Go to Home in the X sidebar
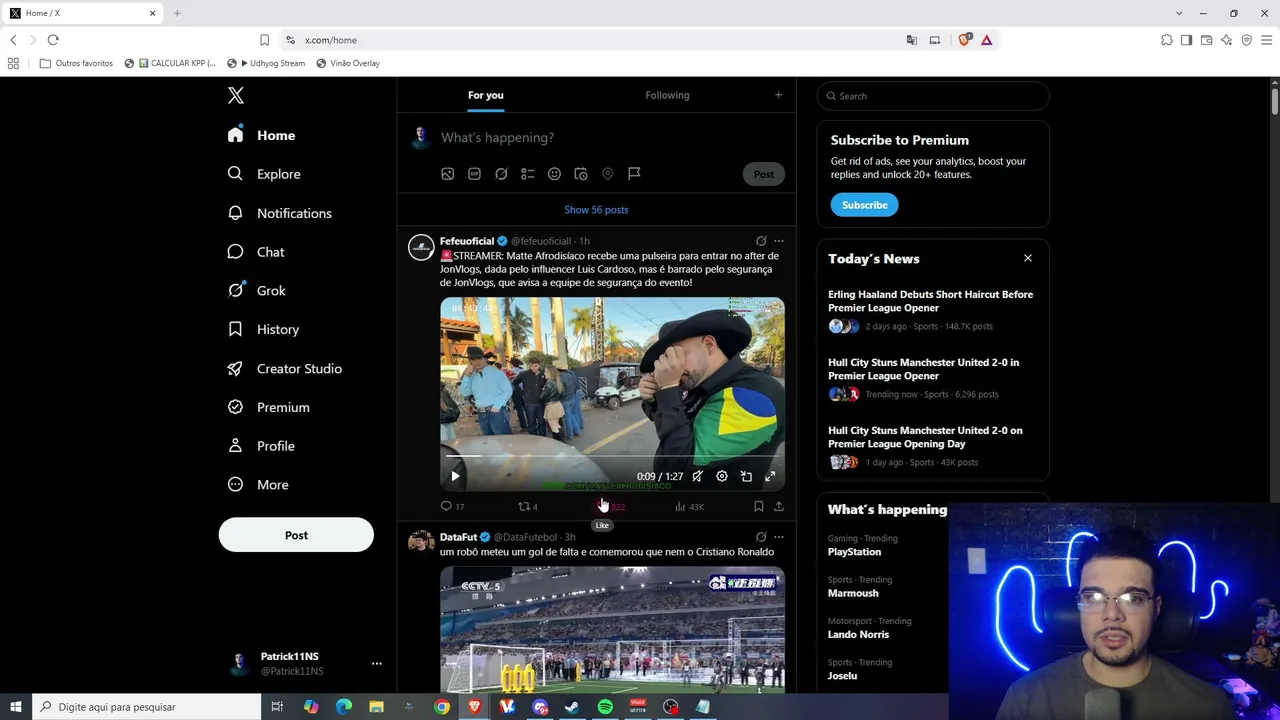This screenshot has width=1280, height=720. [261, 135]
